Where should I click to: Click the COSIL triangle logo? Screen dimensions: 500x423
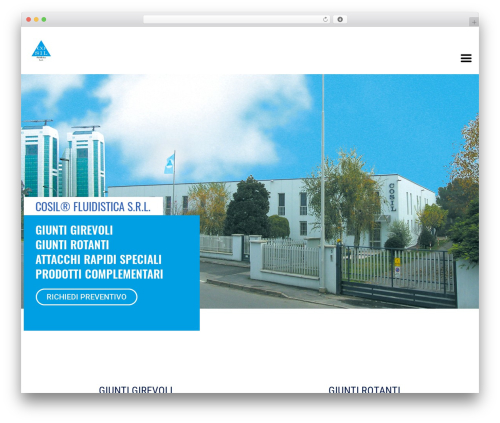point(41,51)
